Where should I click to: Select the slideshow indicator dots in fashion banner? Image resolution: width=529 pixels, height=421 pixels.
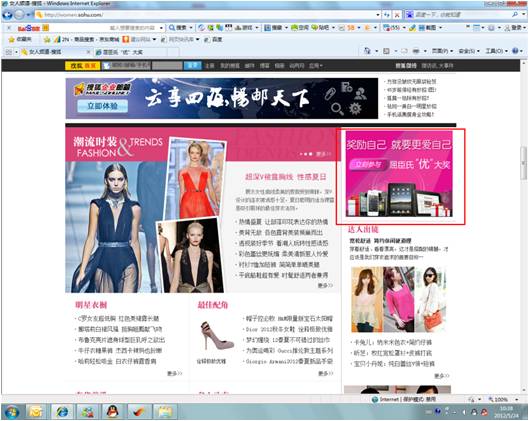(x=306, y=154)
